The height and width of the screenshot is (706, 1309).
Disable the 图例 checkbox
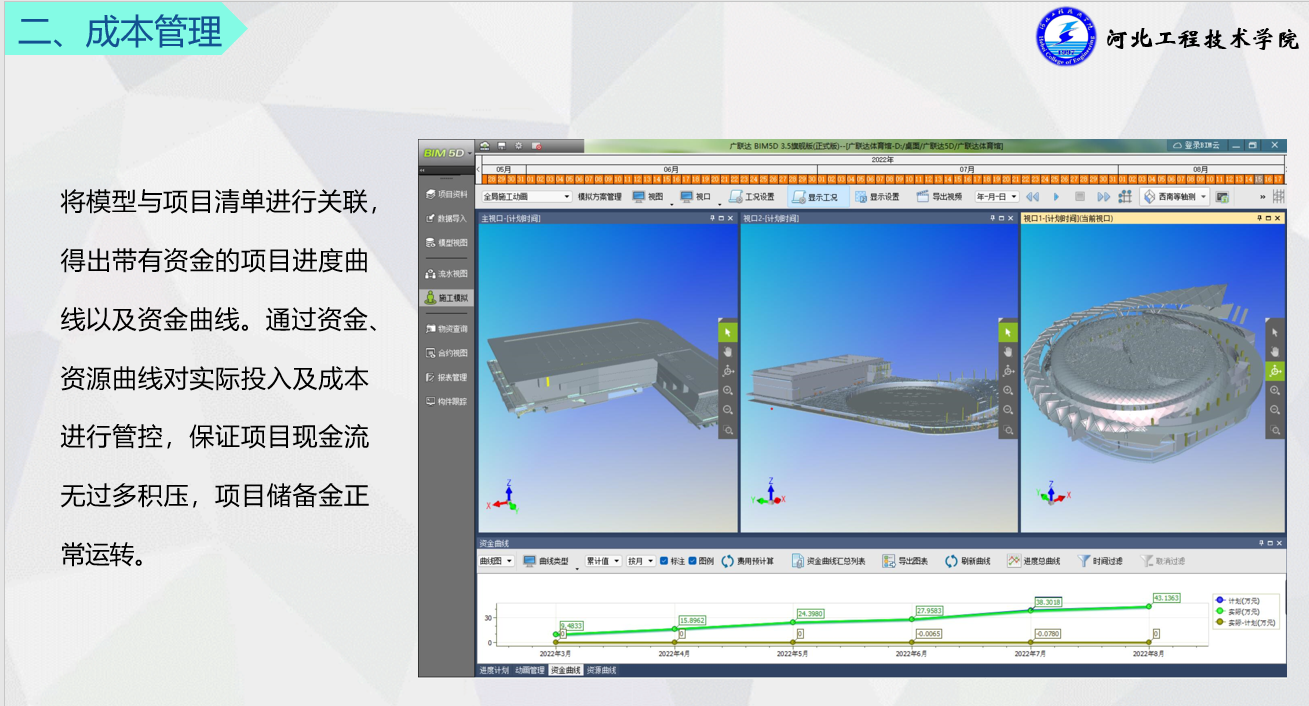[x=694, y=560]
